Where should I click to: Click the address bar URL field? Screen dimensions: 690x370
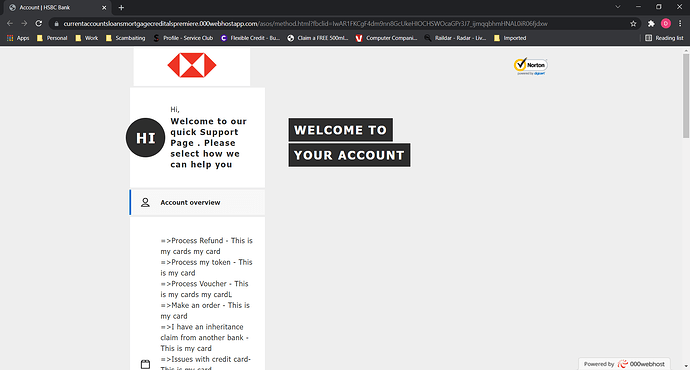343,24
